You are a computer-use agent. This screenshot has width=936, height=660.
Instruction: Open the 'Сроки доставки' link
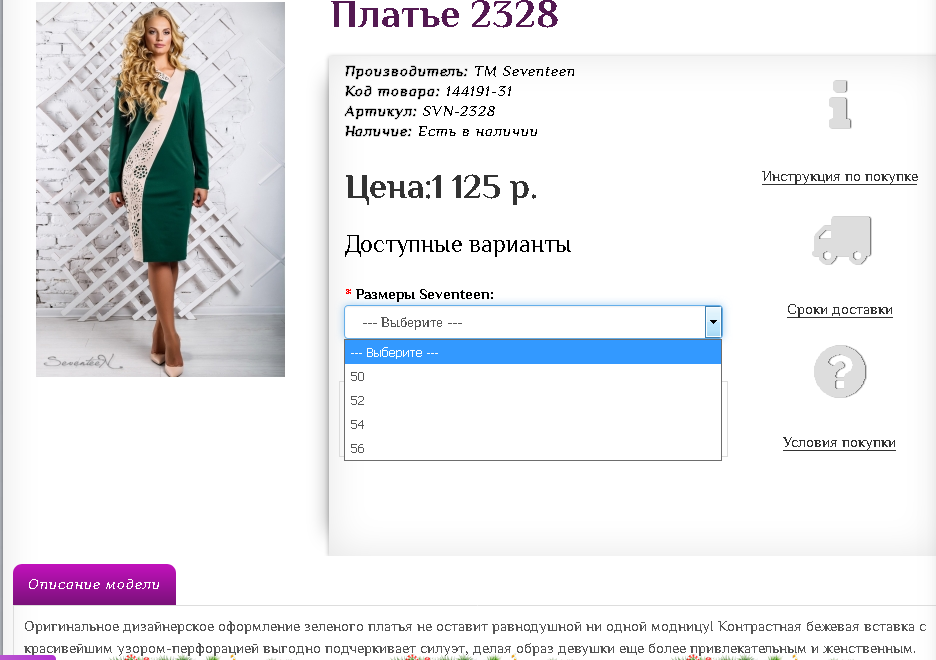click(x=839, y=310)
